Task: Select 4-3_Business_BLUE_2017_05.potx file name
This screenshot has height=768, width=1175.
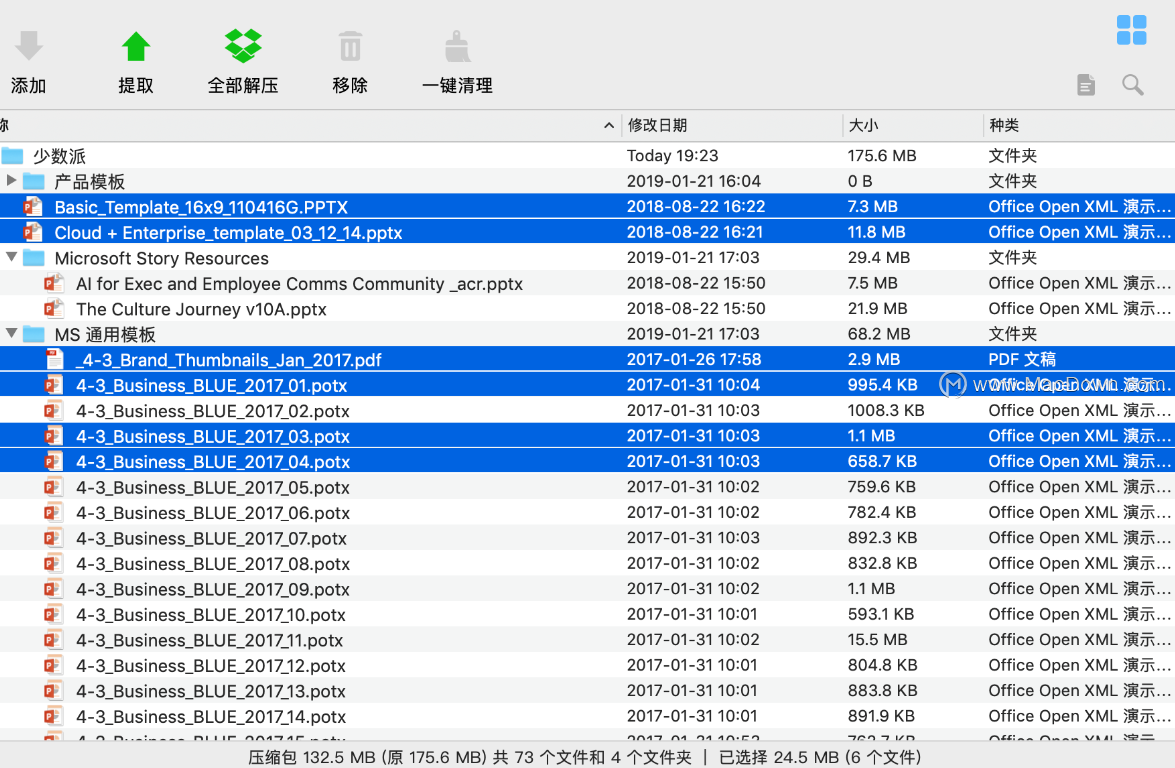Action: click(213, 488)
